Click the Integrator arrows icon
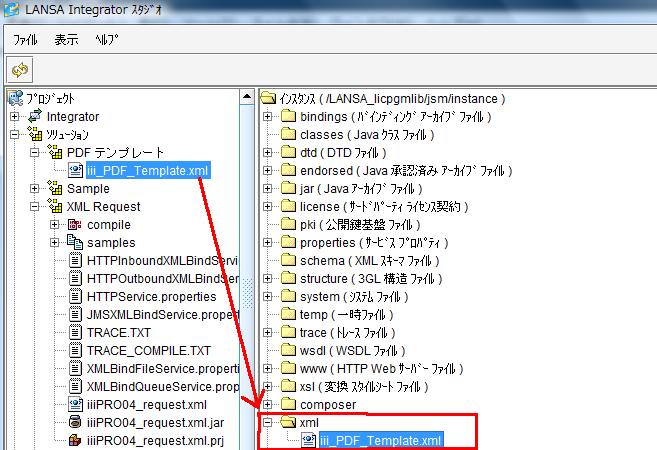 [35, 116]
